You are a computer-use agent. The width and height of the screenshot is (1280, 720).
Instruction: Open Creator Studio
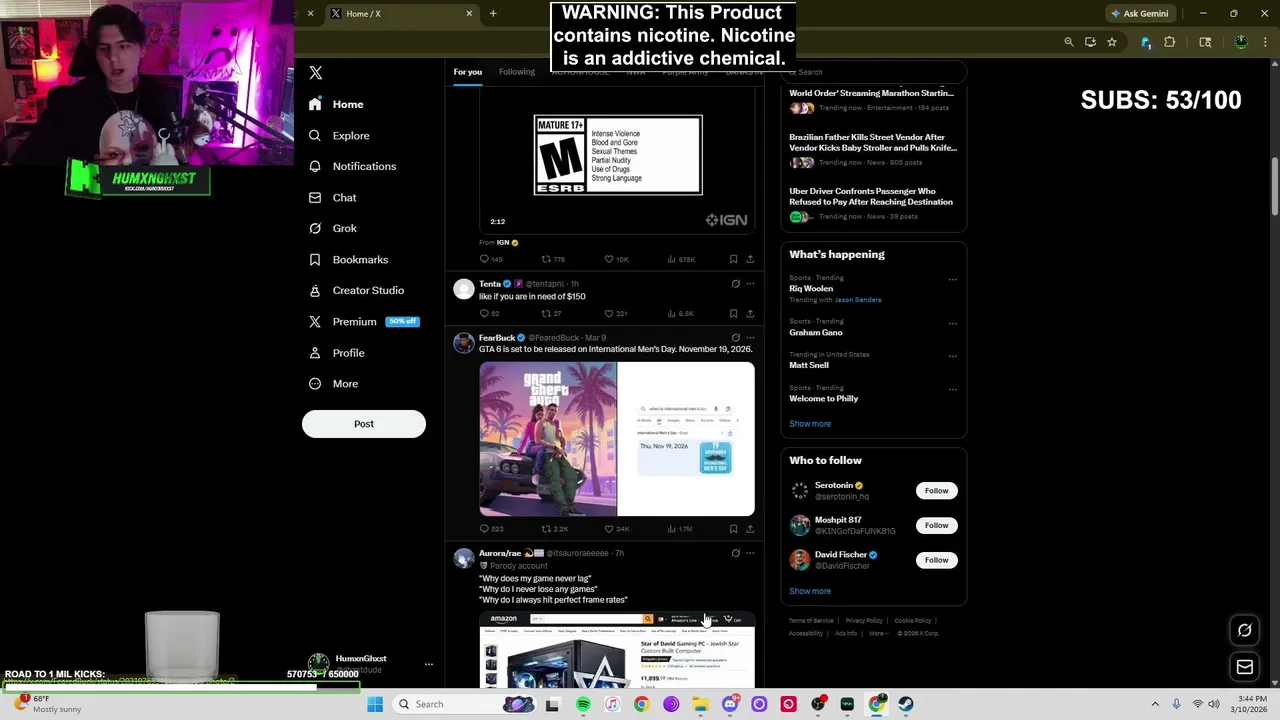[x=357, y=290]
